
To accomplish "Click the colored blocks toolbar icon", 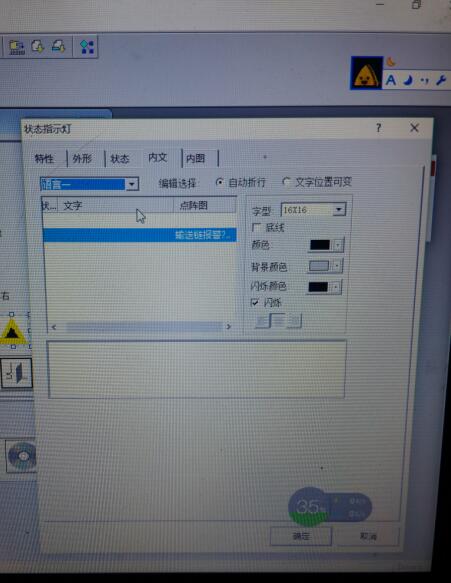I will tap(87, 47).
